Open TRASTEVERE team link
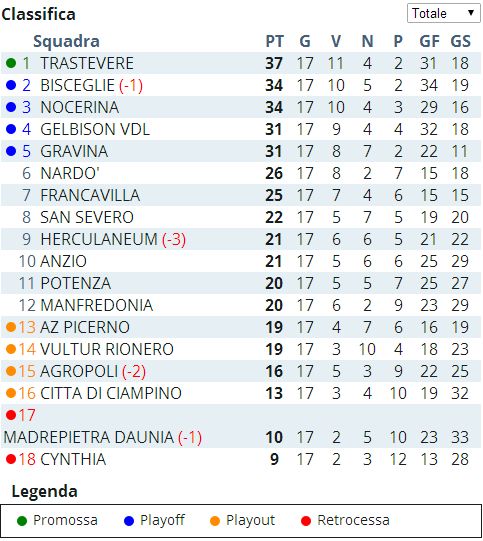Viewport: 483px width, 541px height. point(87,63)
